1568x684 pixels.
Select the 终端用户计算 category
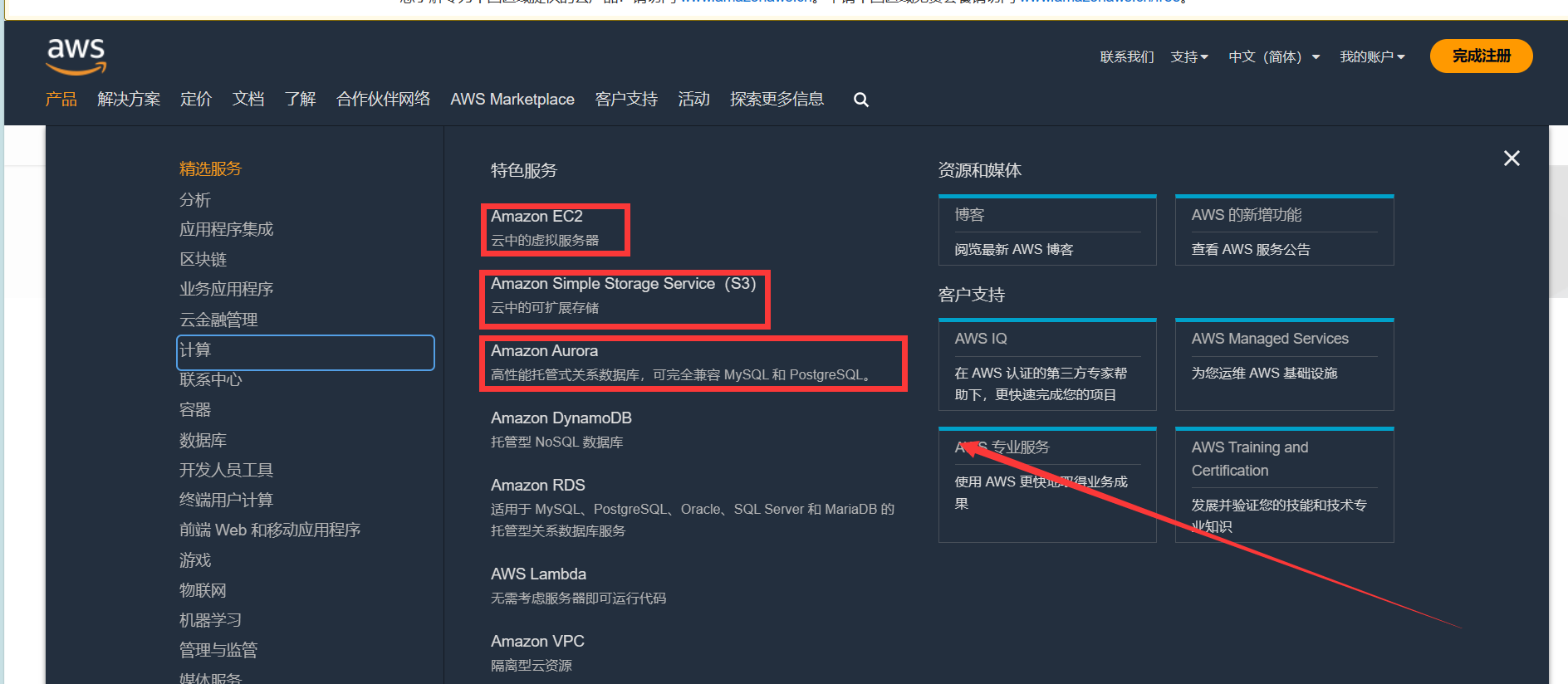[226, 500]
